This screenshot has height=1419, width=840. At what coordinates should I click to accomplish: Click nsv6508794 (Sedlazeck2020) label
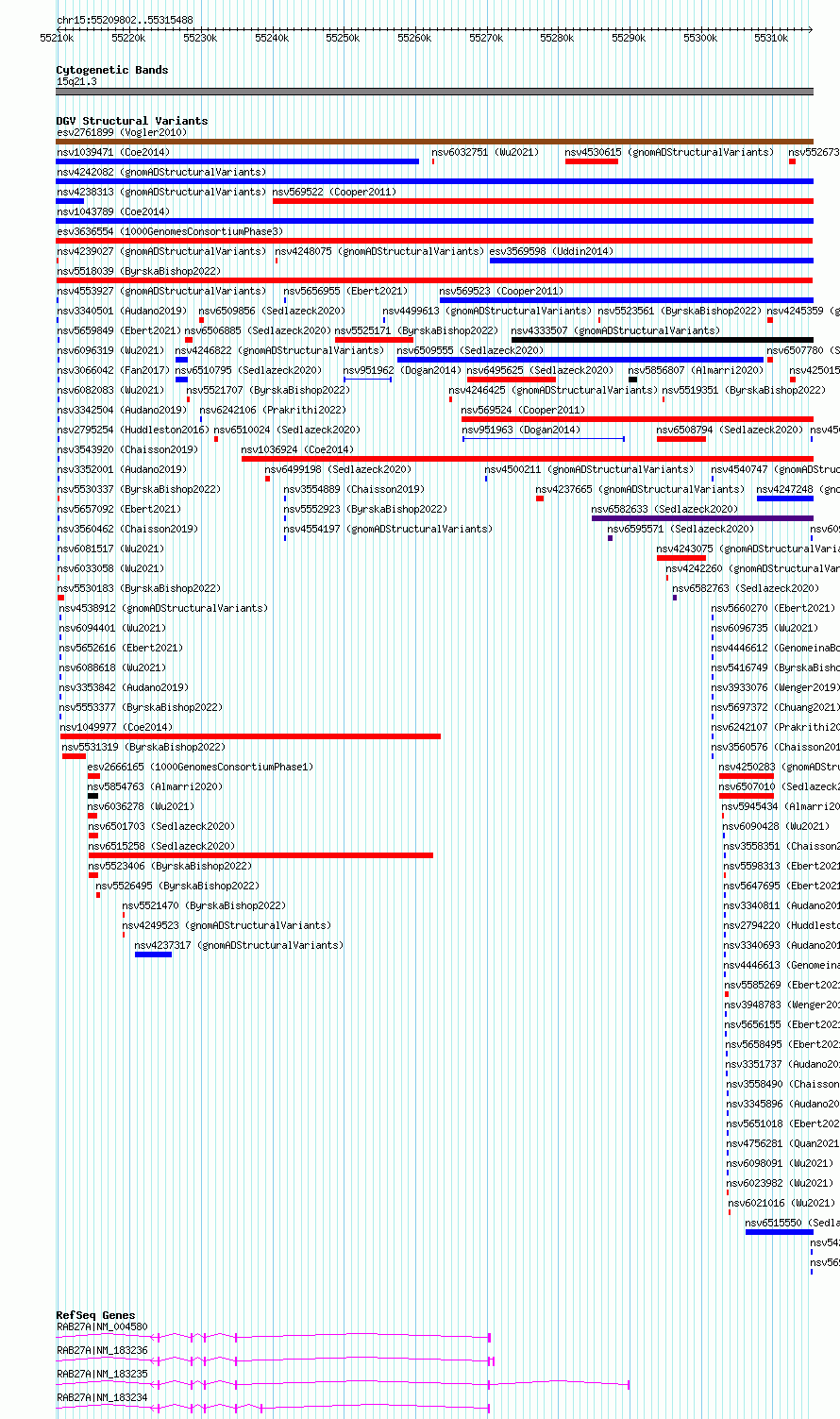tap(731, 430)
